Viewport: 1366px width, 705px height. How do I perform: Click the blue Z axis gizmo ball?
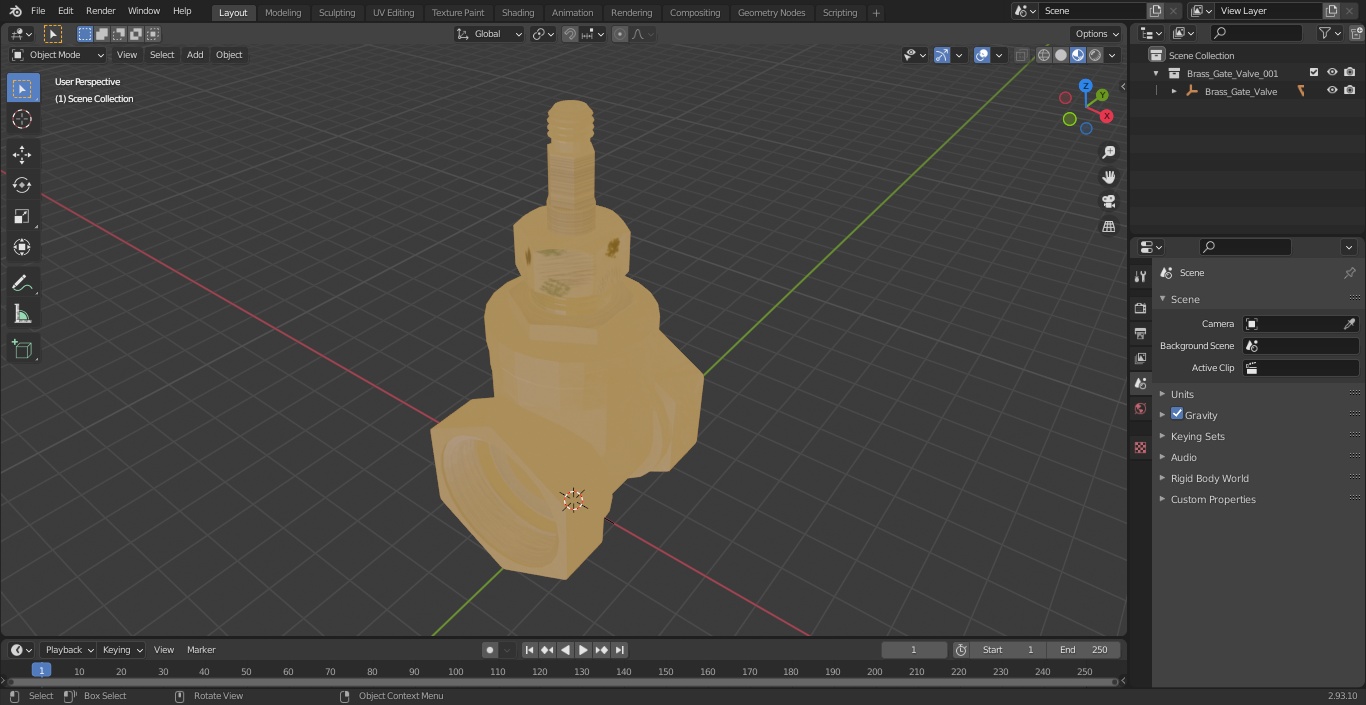click(1086, 86)
